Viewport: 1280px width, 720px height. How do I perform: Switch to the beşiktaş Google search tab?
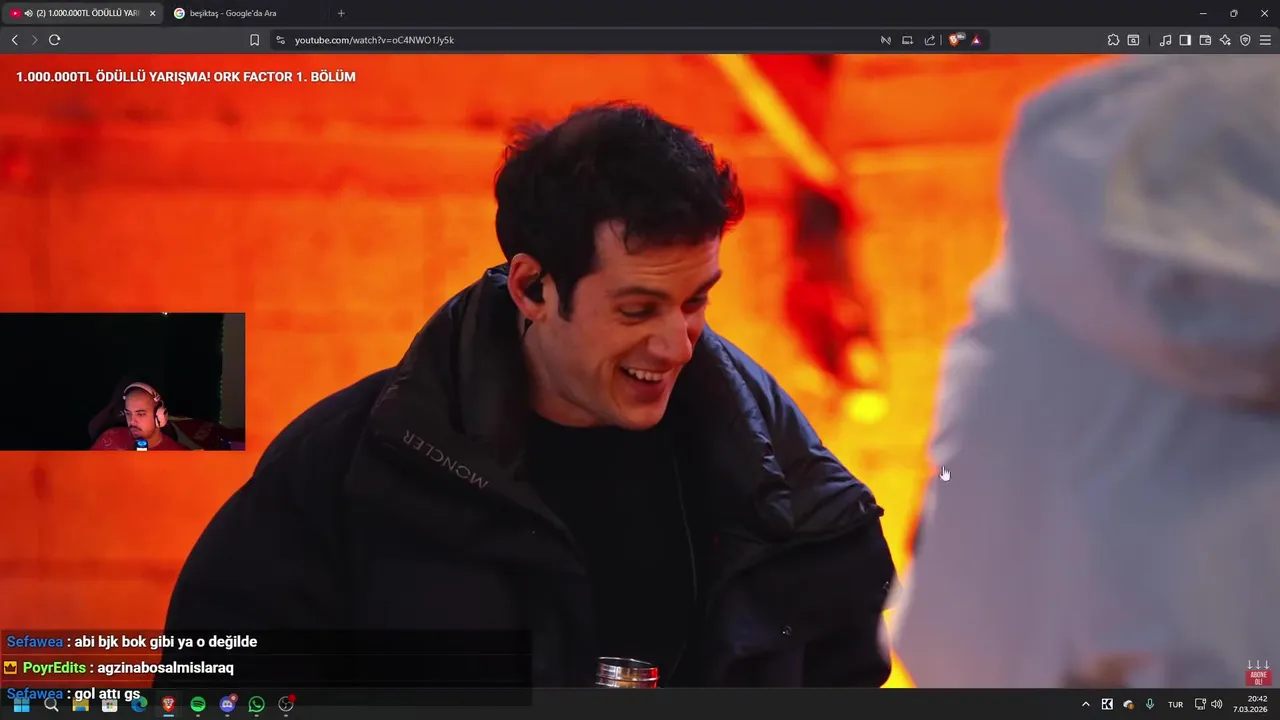coord(245,13)
